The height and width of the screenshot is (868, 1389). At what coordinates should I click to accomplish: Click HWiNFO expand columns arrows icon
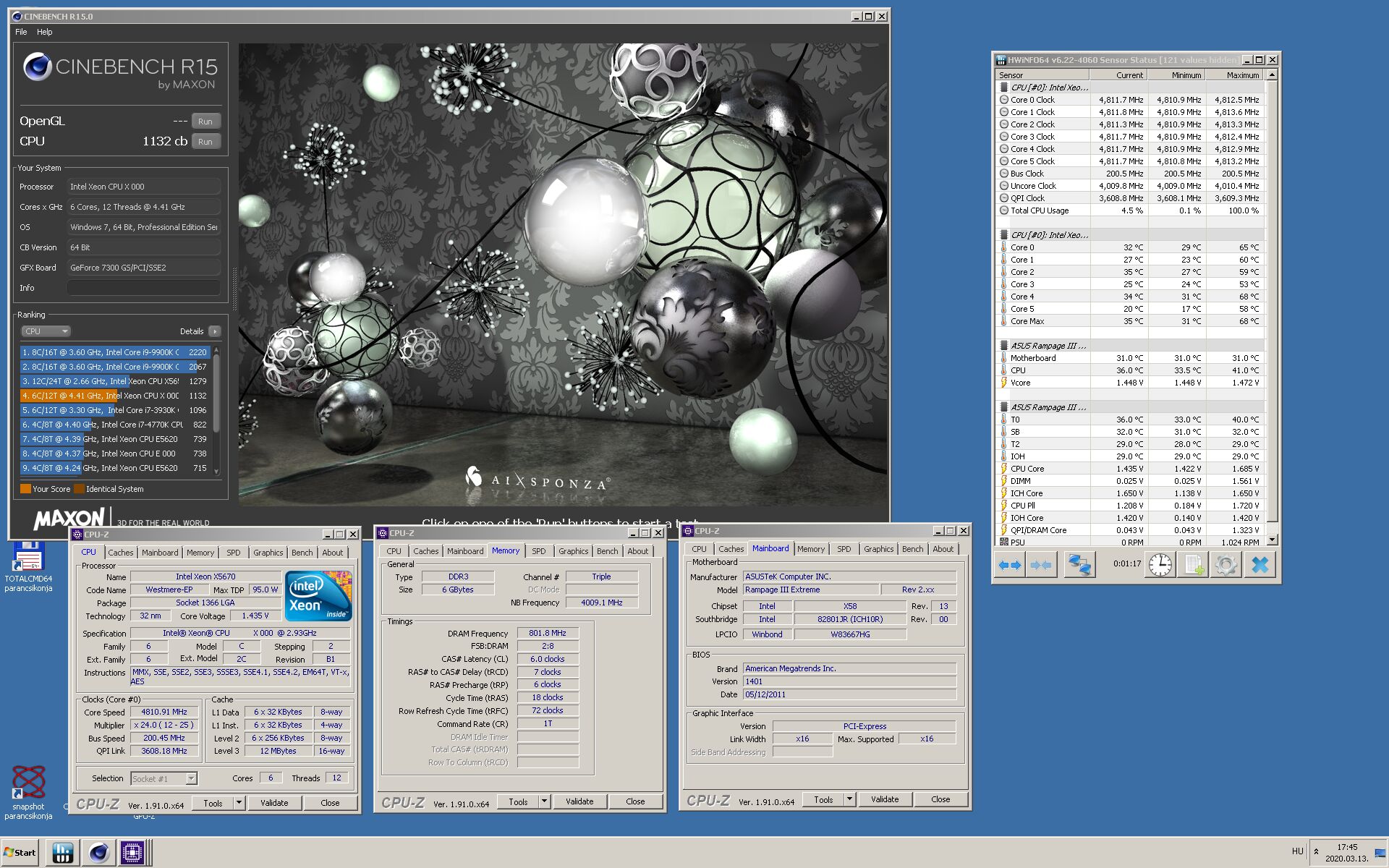(1009, 565)
